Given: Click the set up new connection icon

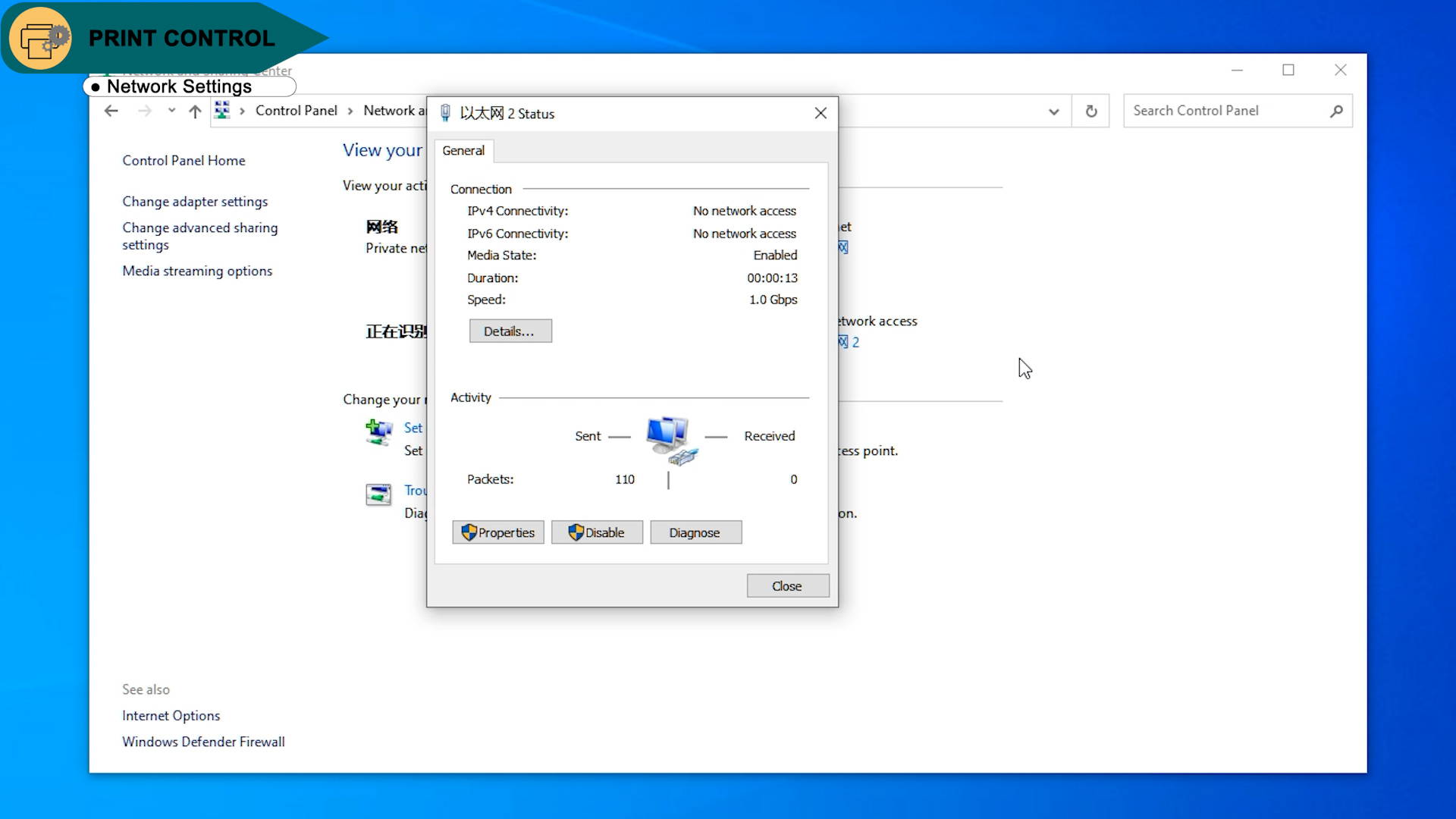Looking at the screenshot, I should 379,432.
